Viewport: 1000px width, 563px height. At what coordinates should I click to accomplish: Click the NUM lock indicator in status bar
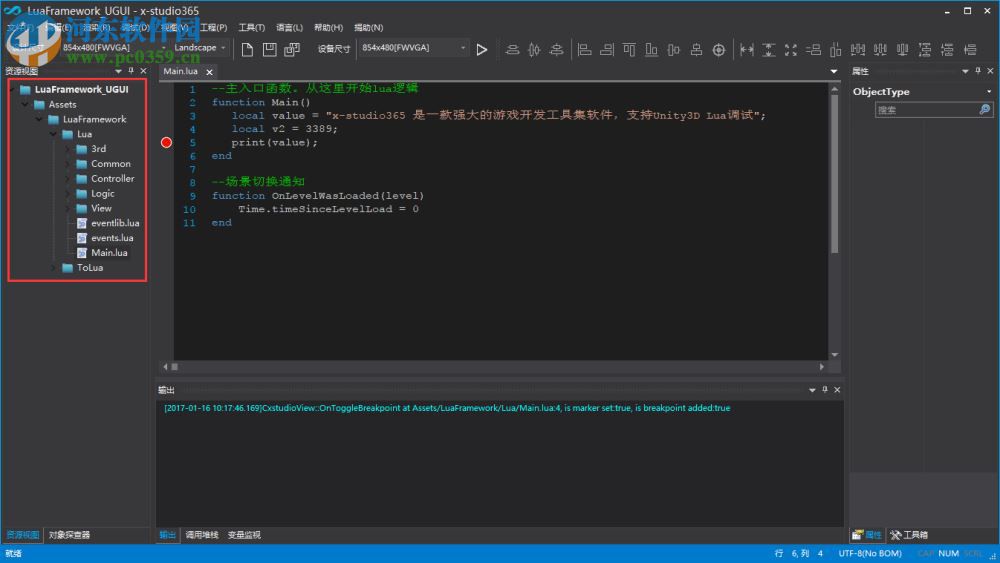(948, 553)
